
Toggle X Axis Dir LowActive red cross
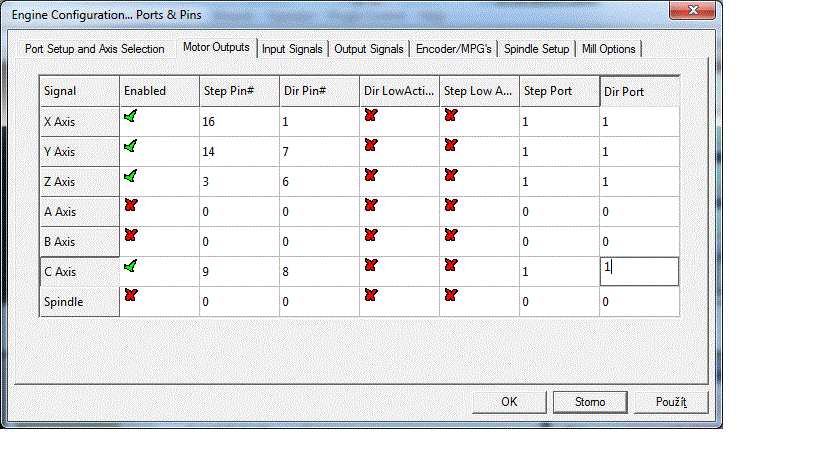tap(371, 117)
